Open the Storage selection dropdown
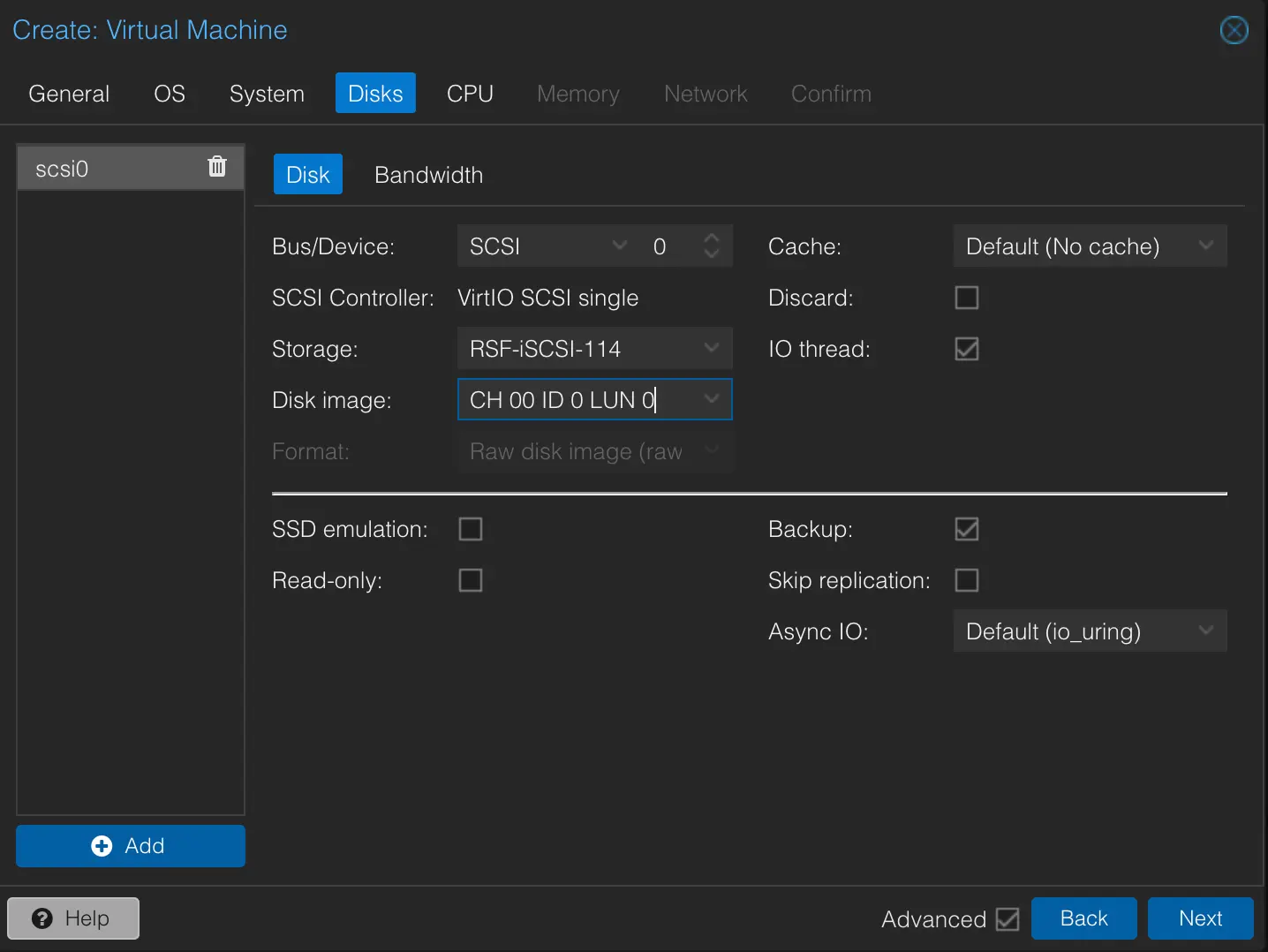Screen dimensions: 1268x952 [712, 348]
